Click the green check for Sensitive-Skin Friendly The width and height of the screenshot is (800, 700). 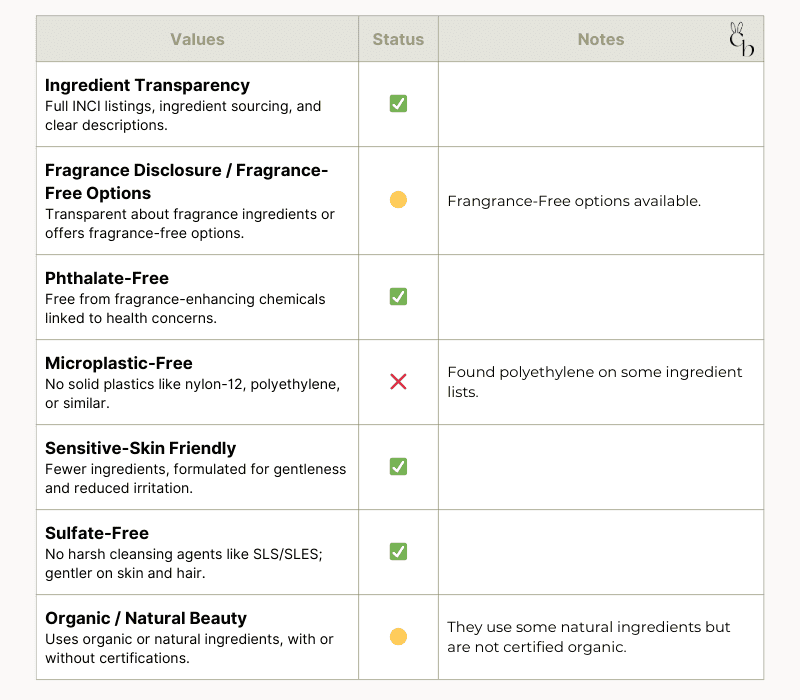coord(398,466)
